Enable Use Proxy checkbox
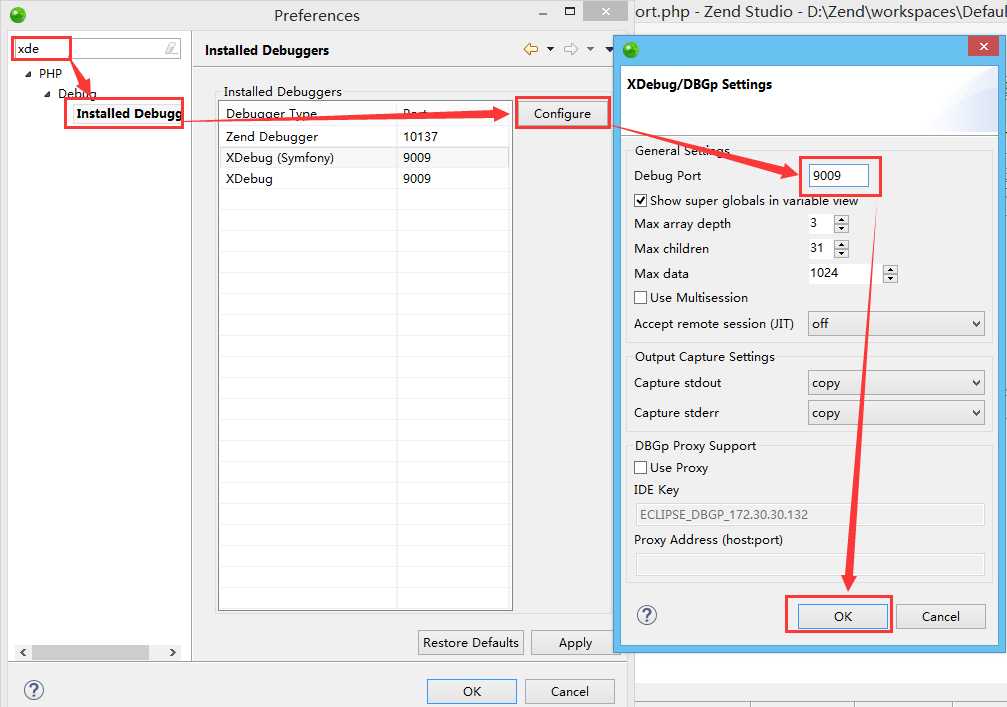Viewport: 1007px width, 707px height. 640,467
